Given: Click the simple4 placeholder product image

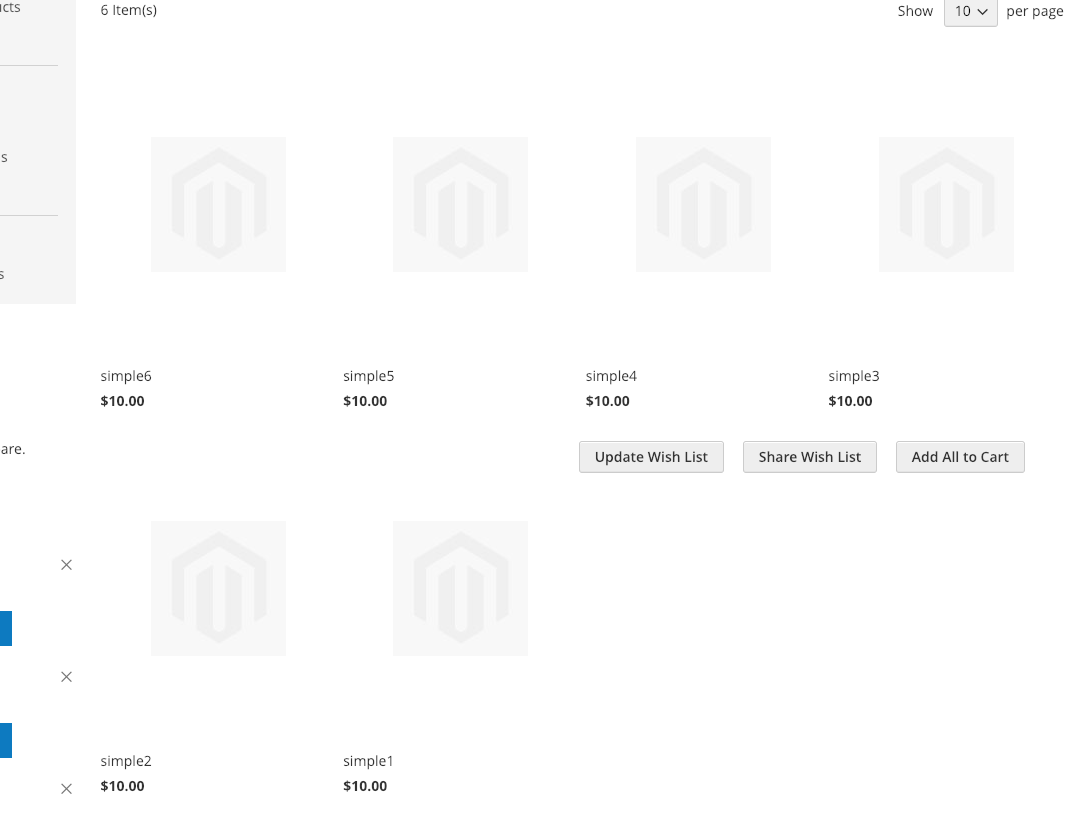Looking at the screenshot, I should 704,204.
